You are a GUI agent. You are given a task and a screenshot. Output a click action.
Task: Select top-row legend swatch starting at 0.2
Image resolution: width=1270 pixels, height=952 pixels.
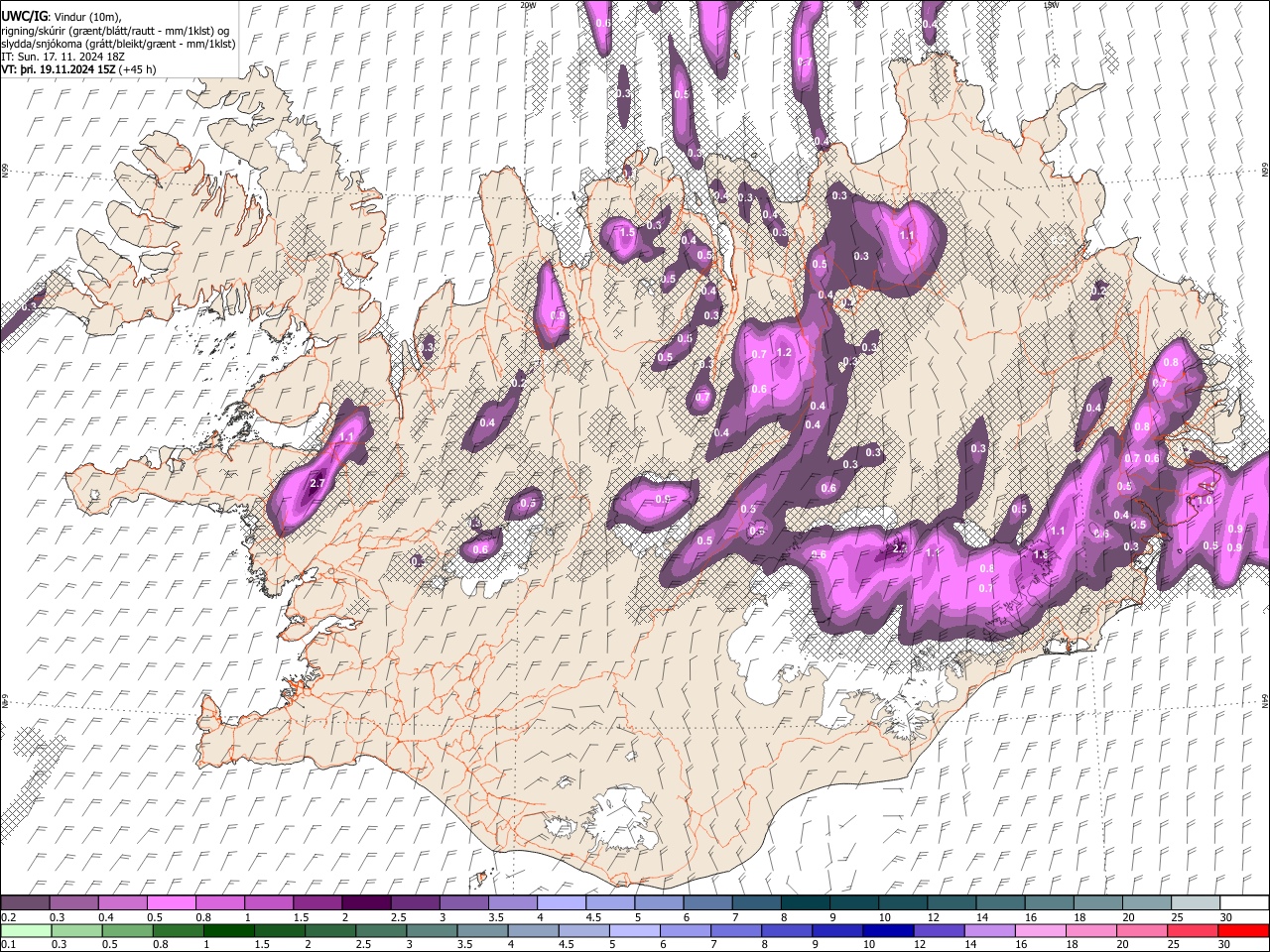click(25, 902)
